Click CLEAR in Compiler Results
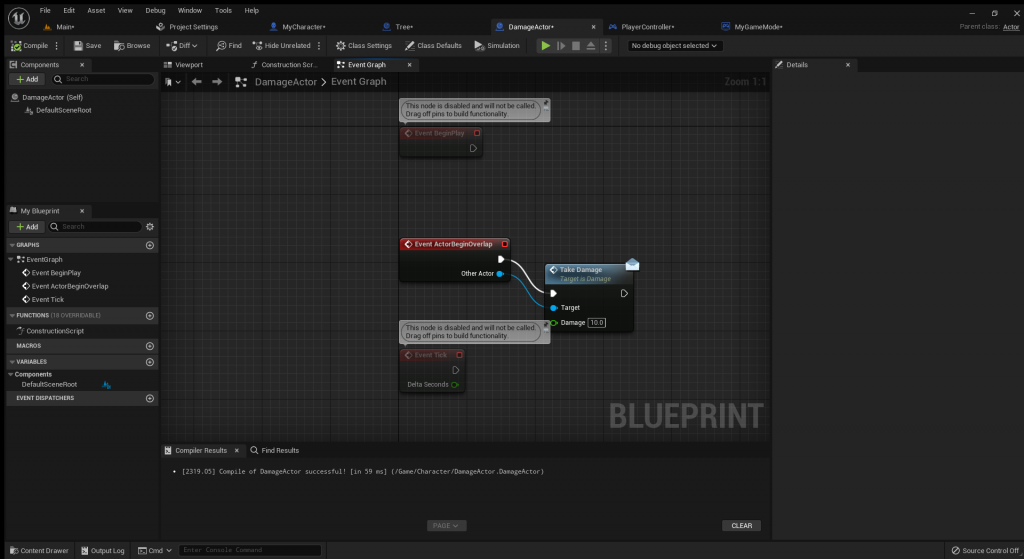This screenshot has height=559, width=1024. [x=741, y=526]
